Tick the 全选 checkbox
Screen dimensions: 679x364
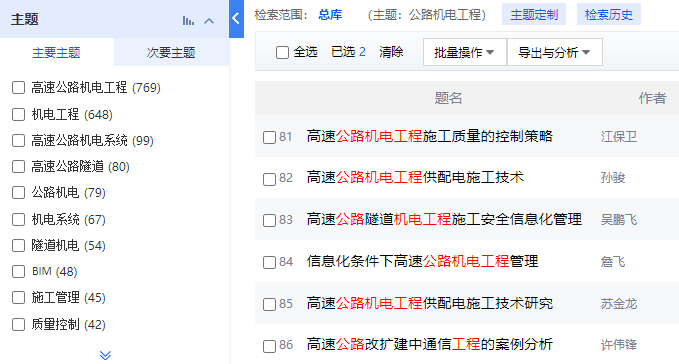pyautogui.click(x=282, y=52)
